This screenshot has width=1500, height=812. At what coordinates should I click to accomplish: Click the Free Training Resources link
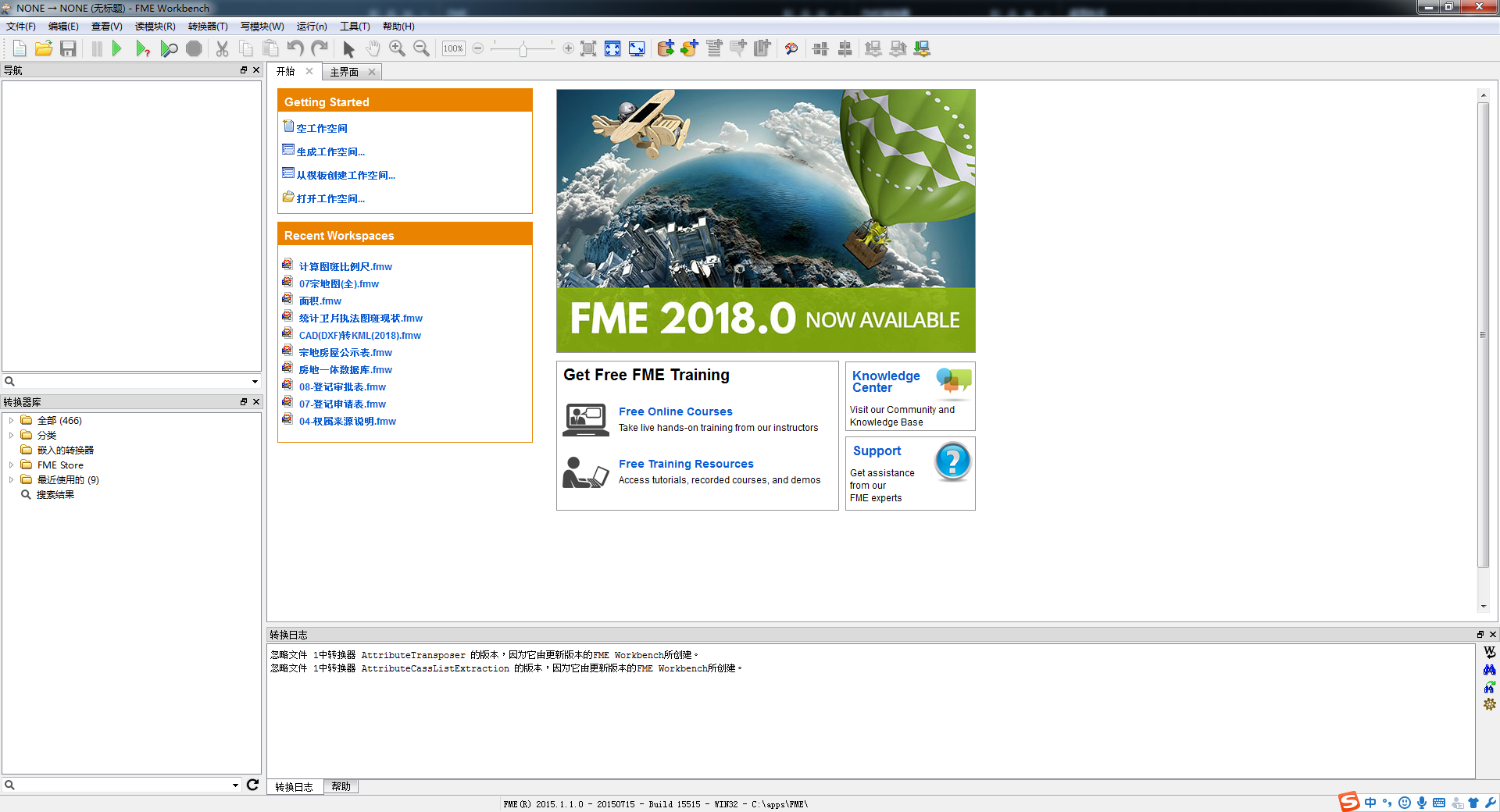point(686,464)
